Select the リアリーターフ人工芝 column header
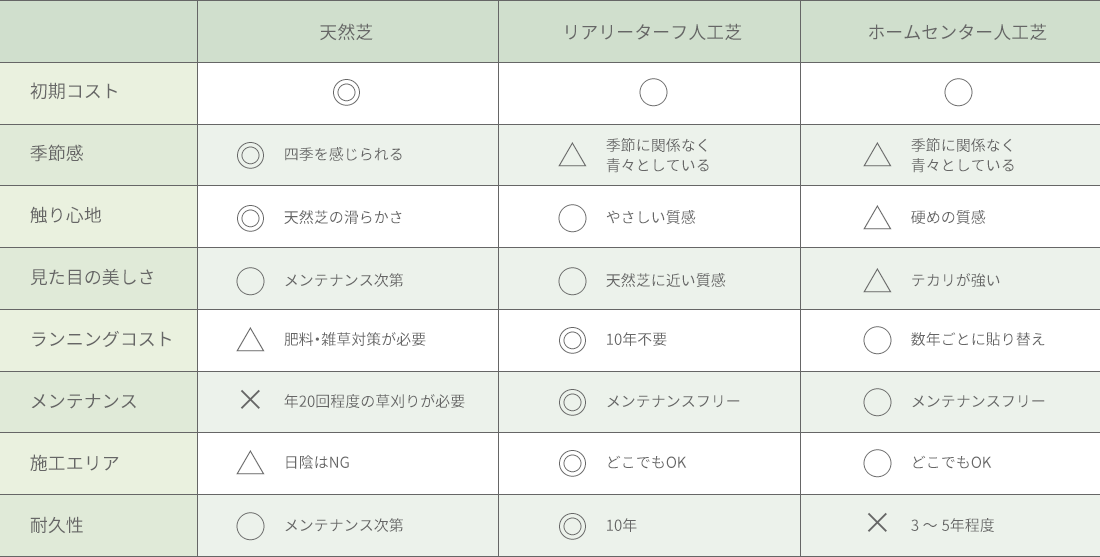Screen dimensions: 1100x557 pyautogui.click(x=650, y=32)
